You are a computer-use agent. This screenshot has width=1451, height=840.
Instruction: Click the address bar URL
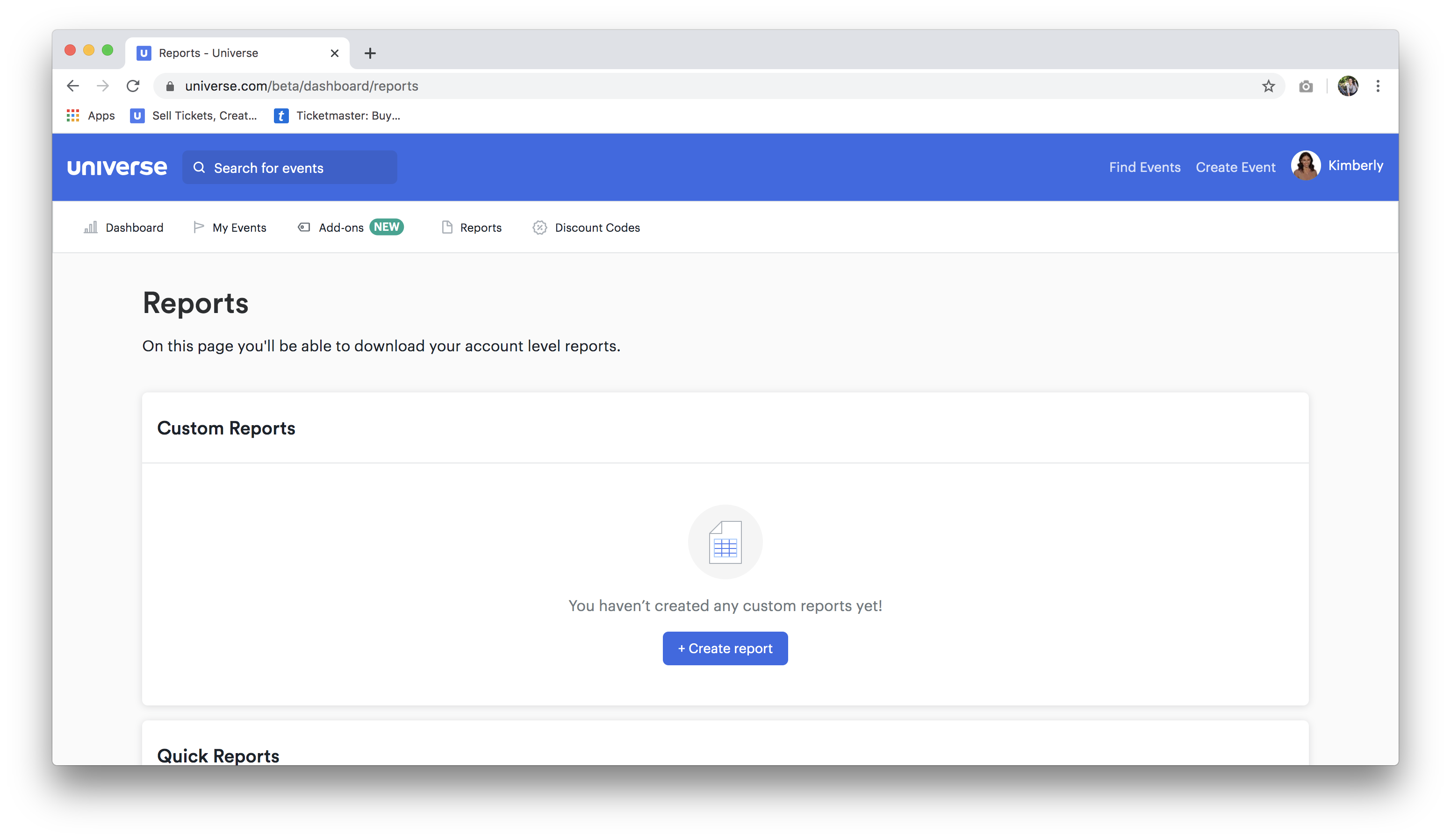coord(301,86)
